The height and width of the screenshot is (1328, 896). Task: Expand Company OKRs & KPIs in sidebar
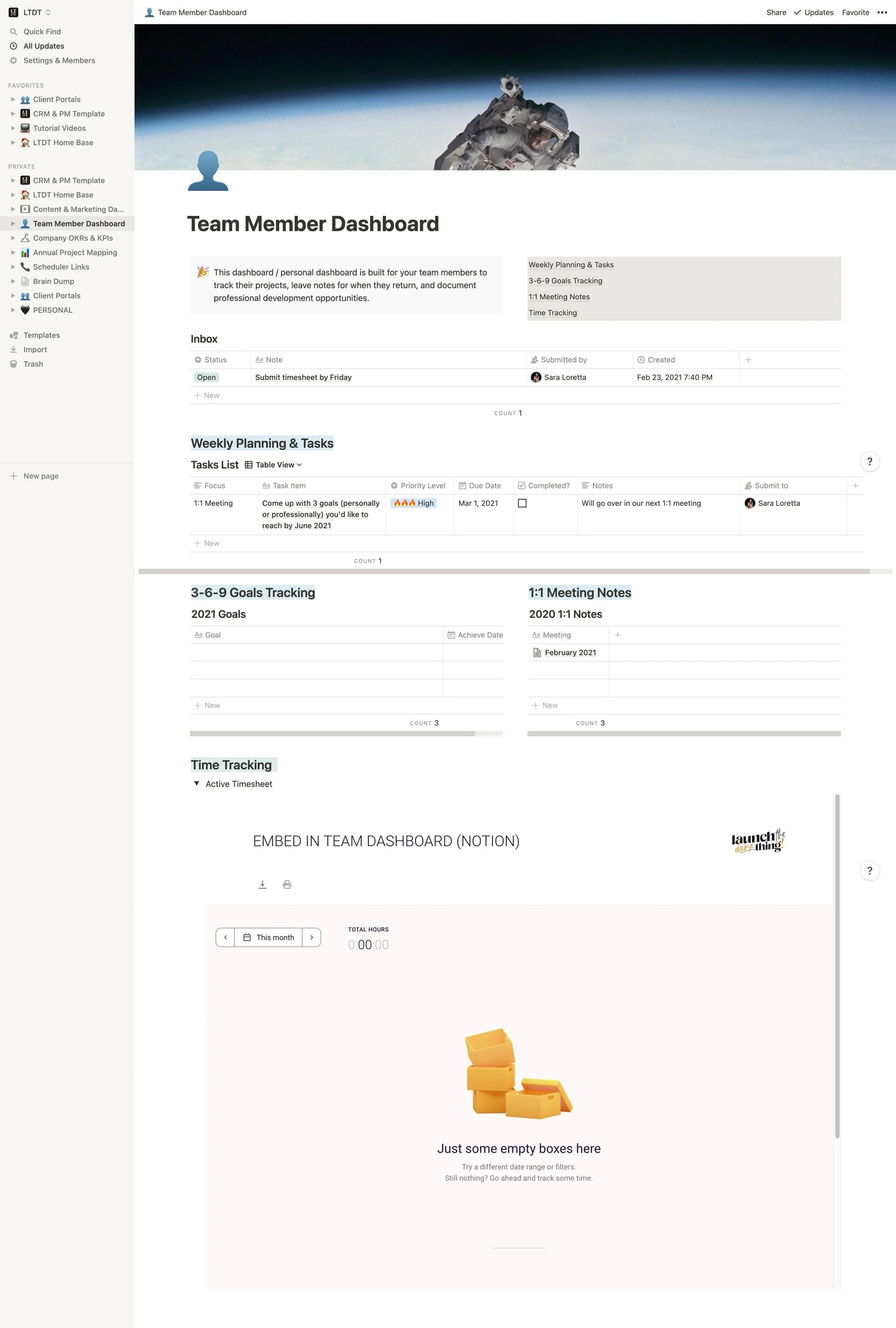[x=13, y=238]
